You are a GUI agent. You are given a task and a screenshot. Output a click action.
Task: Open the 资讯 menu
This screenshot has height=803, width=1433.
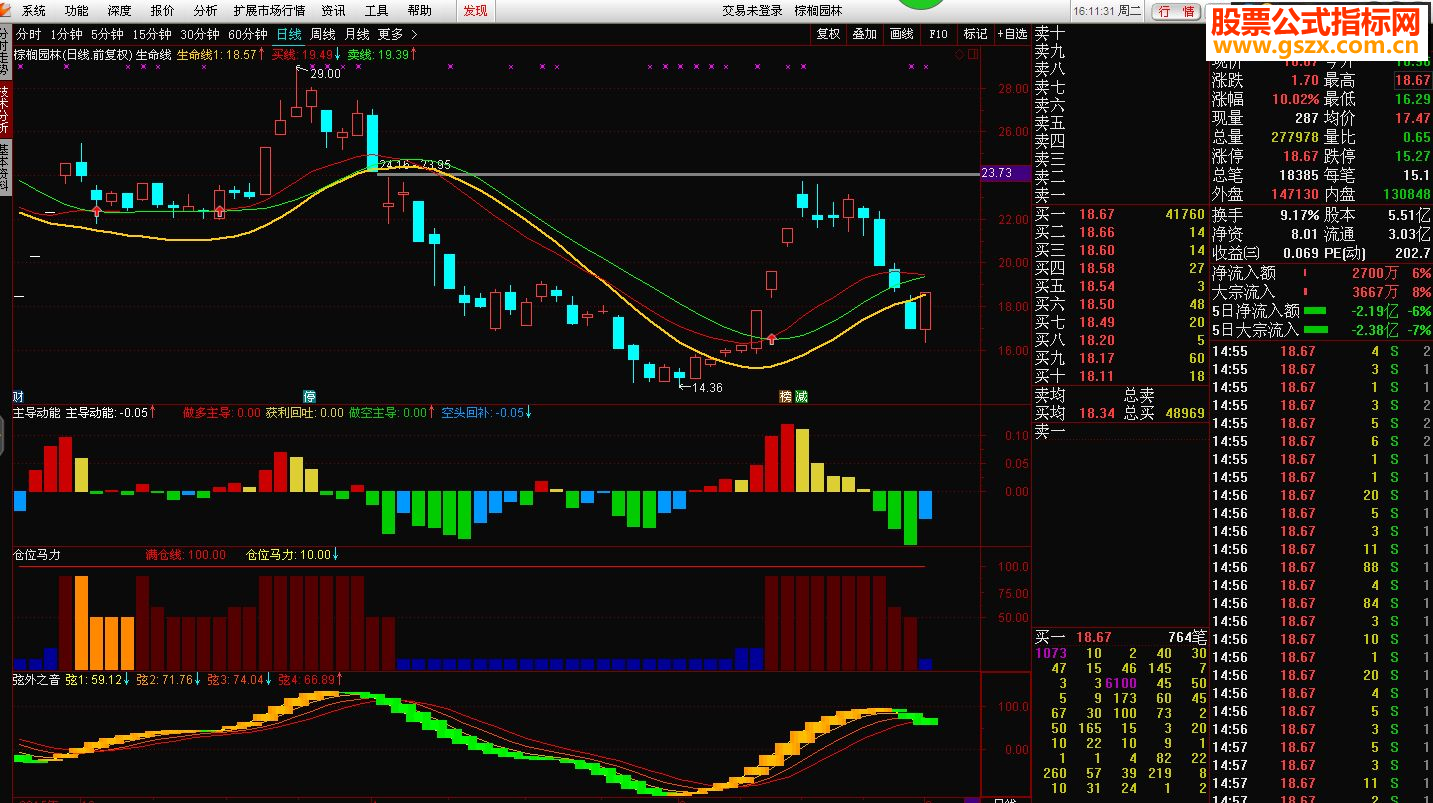[334, 11]
